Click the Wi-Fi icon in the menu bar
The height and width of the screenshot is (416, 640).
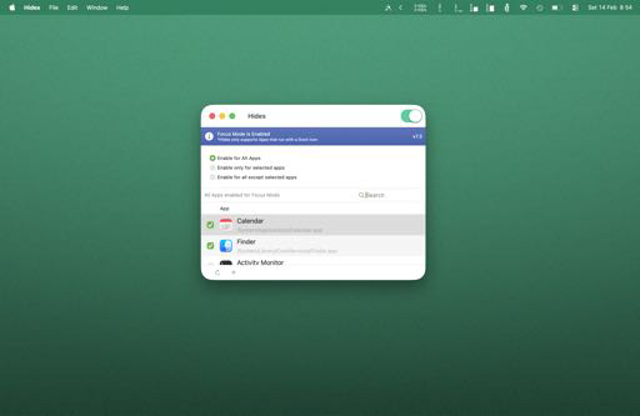(x=523, y=7)
